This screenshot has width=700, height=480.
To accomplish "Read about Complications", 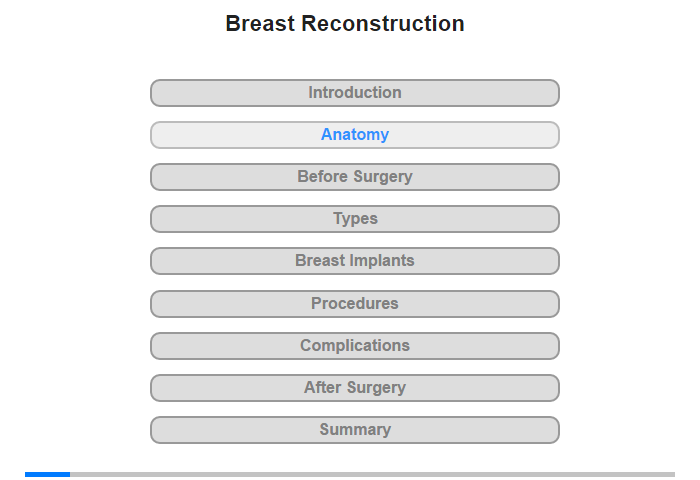I will click(354, 346).
